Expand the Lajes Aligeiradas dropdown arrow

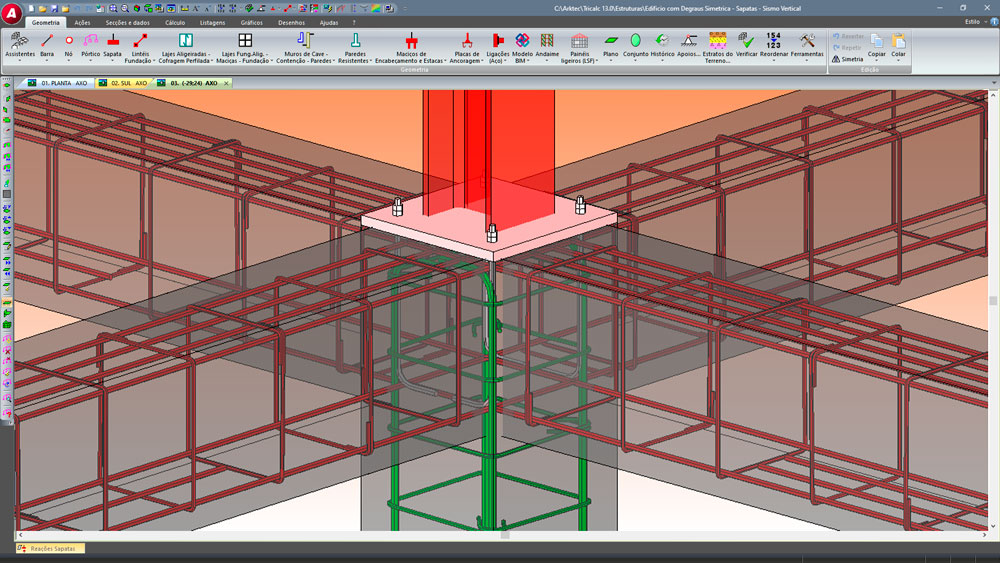point(212,61)
